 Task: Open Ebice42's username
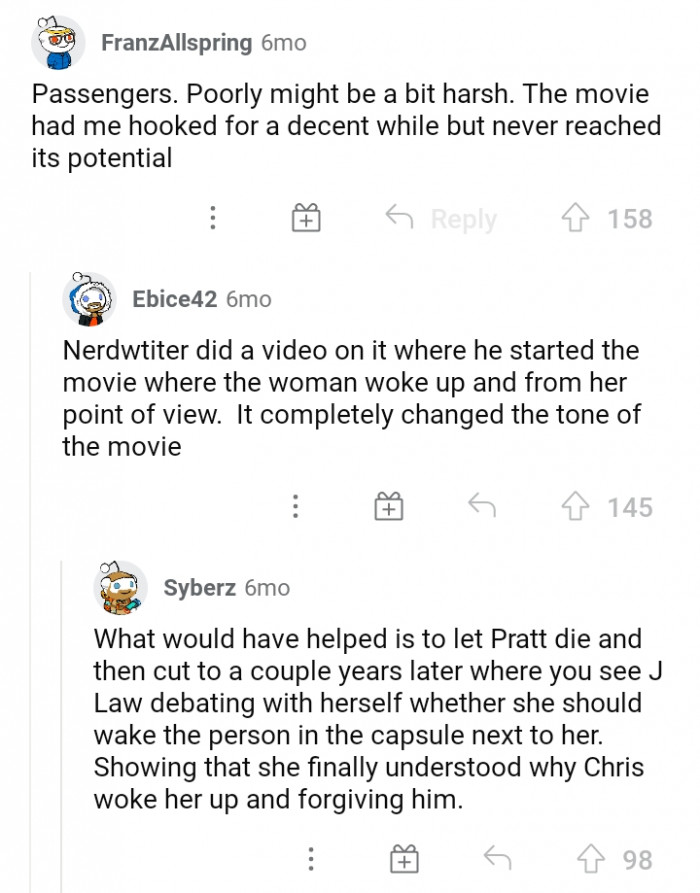coord(170,298)
